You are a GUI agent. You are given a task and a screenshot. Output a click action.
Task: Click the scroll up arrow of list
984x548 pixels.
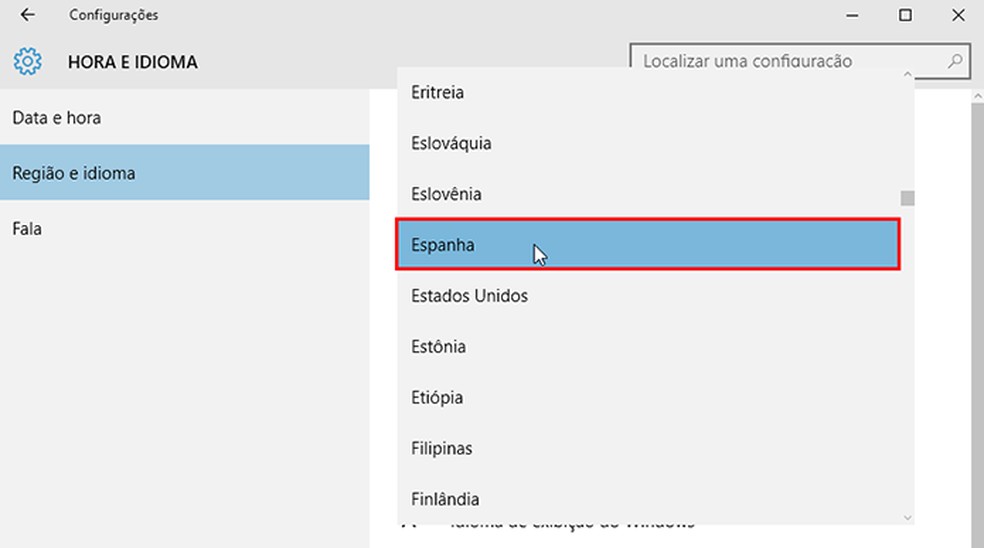click(907, 74)
